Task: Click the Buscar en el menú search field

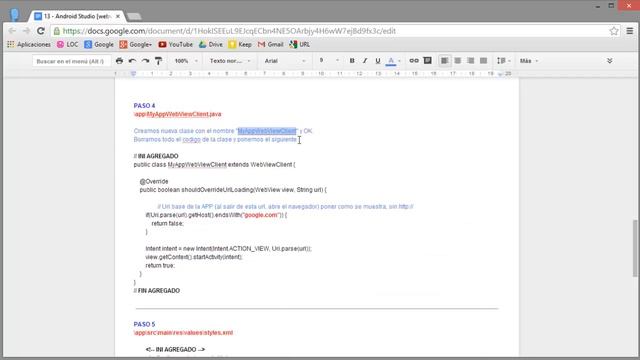Action: 70,61
